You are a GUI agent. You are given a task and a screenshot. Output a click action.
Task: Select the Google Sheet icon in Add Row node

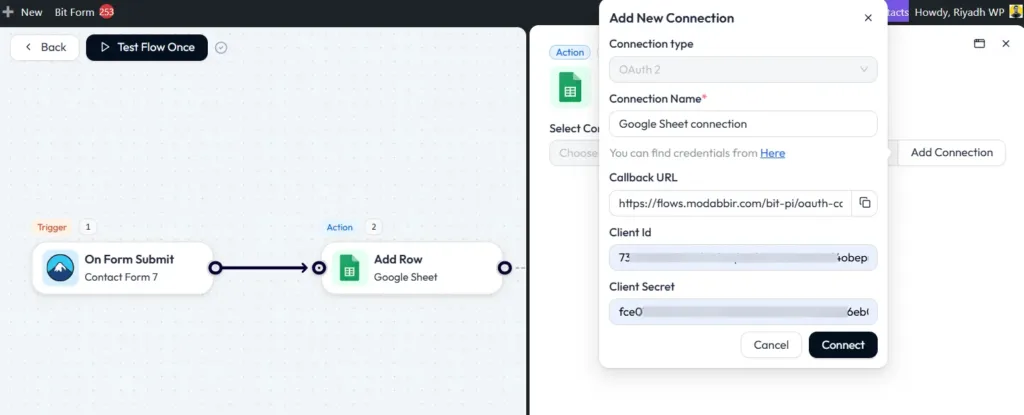350,268
